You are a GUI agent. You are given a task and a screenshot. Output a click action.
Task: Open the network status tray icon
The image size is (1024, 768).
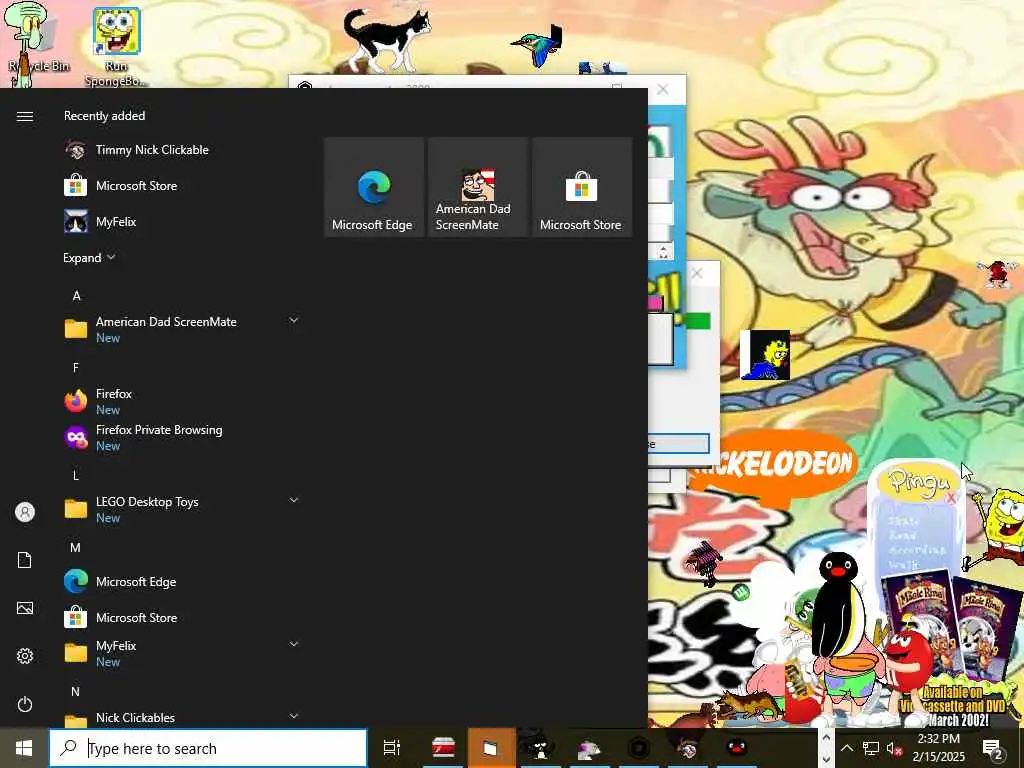pyautogui.click(x=871, y=748)
